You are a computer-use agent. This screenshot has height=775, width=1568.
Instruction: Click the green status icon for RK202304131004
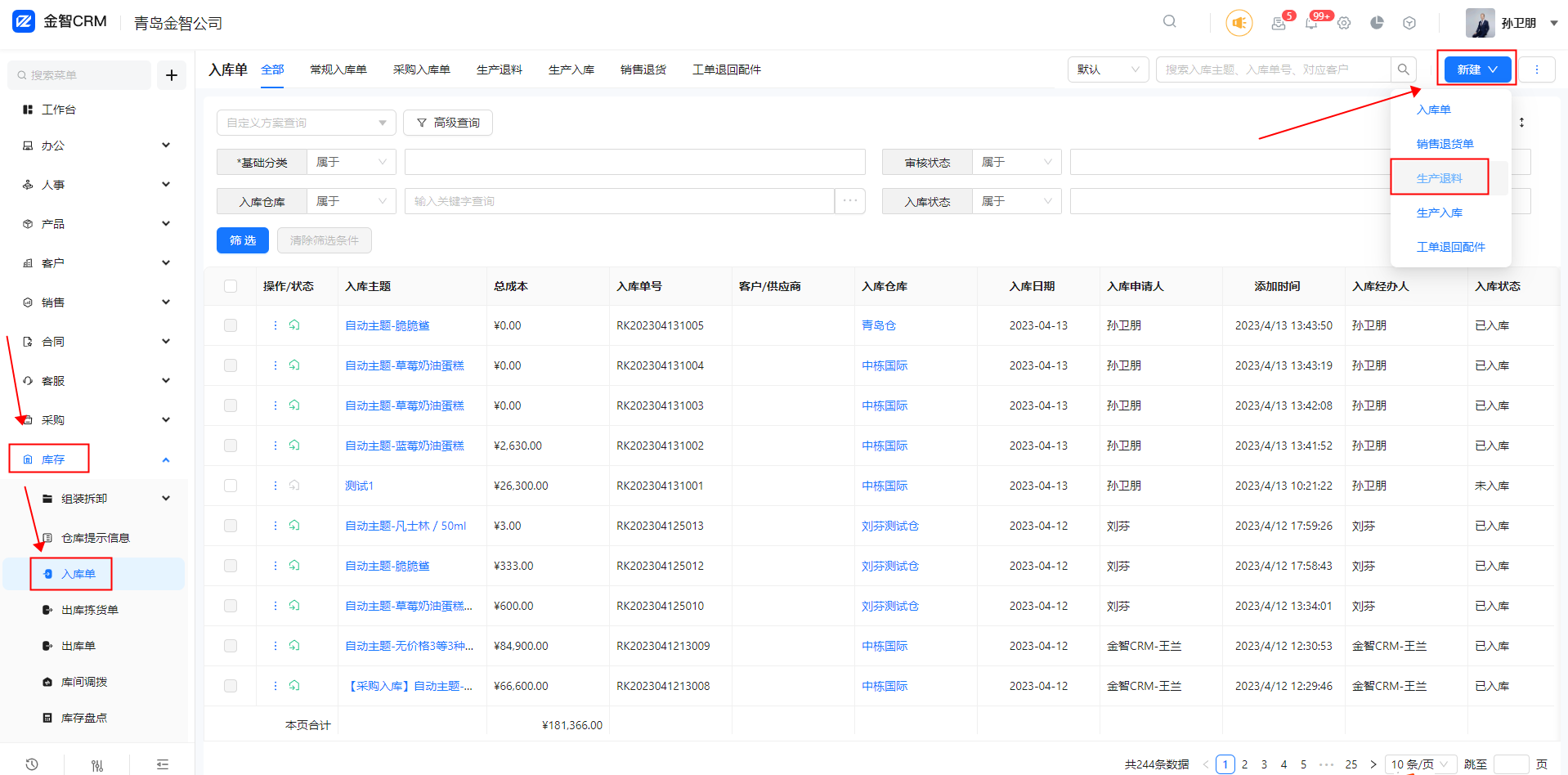point(294,365)
